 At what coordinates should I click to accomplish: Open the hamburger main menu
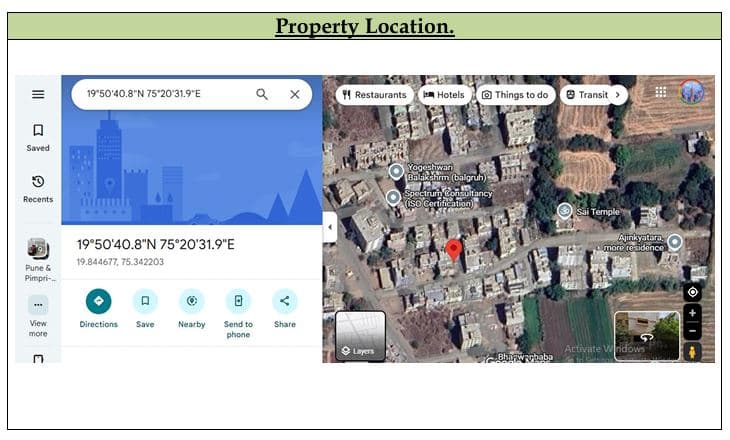coord(38,95)
